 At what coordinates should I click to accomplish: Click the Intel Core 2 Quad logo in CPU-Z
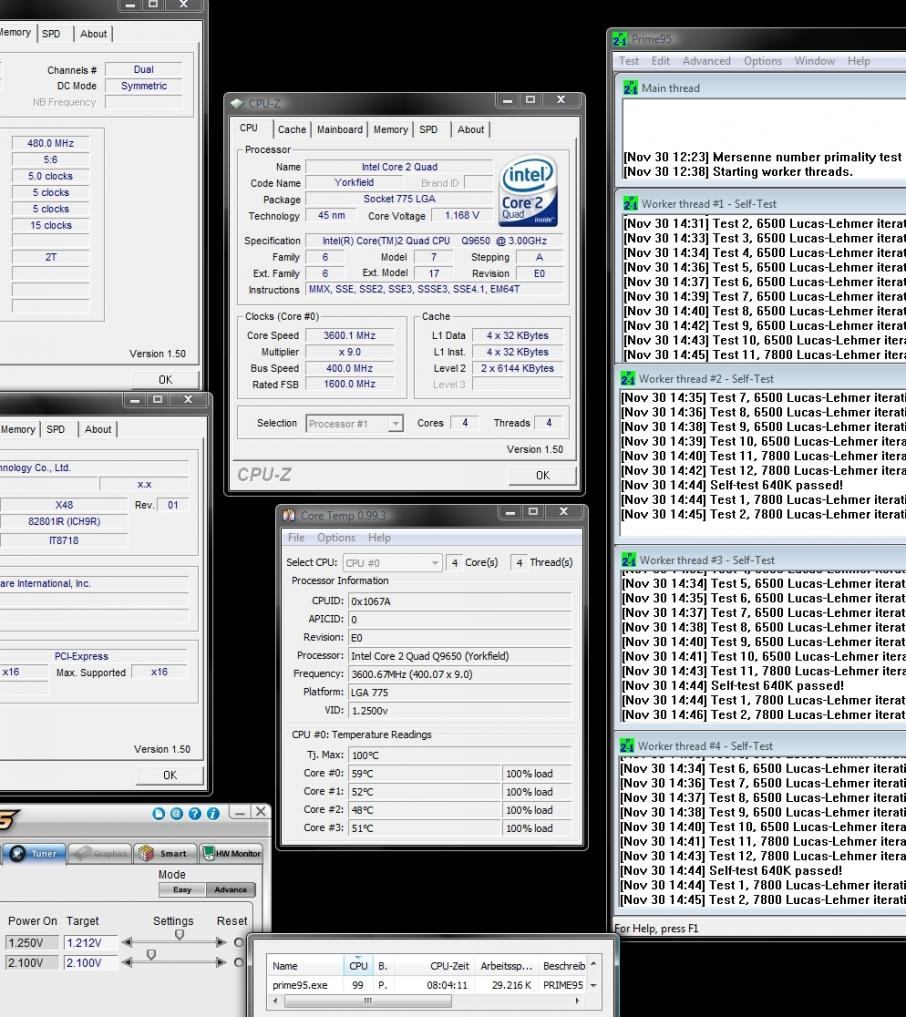tap(528, 190)
